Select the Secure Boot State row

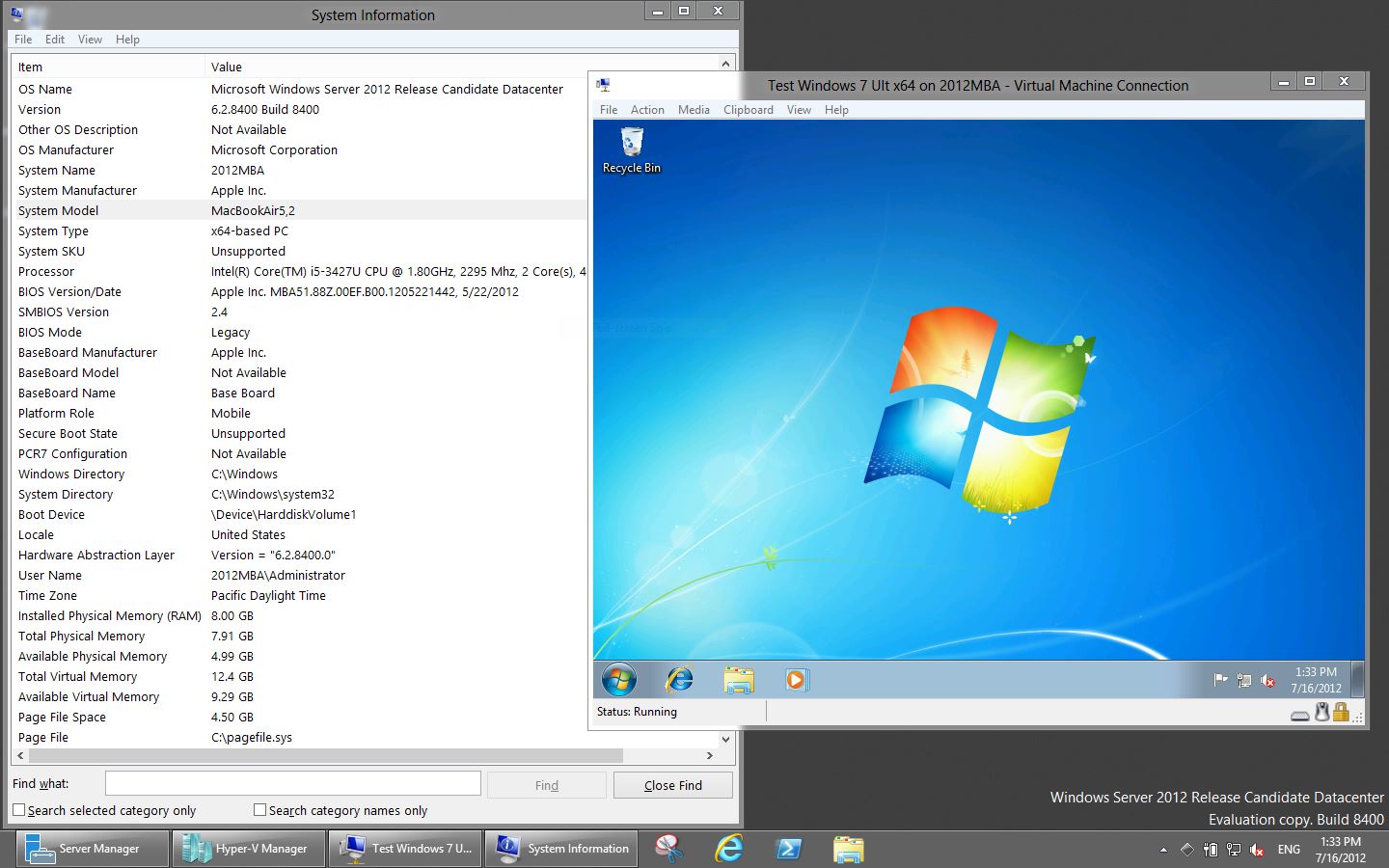(301, 433)
